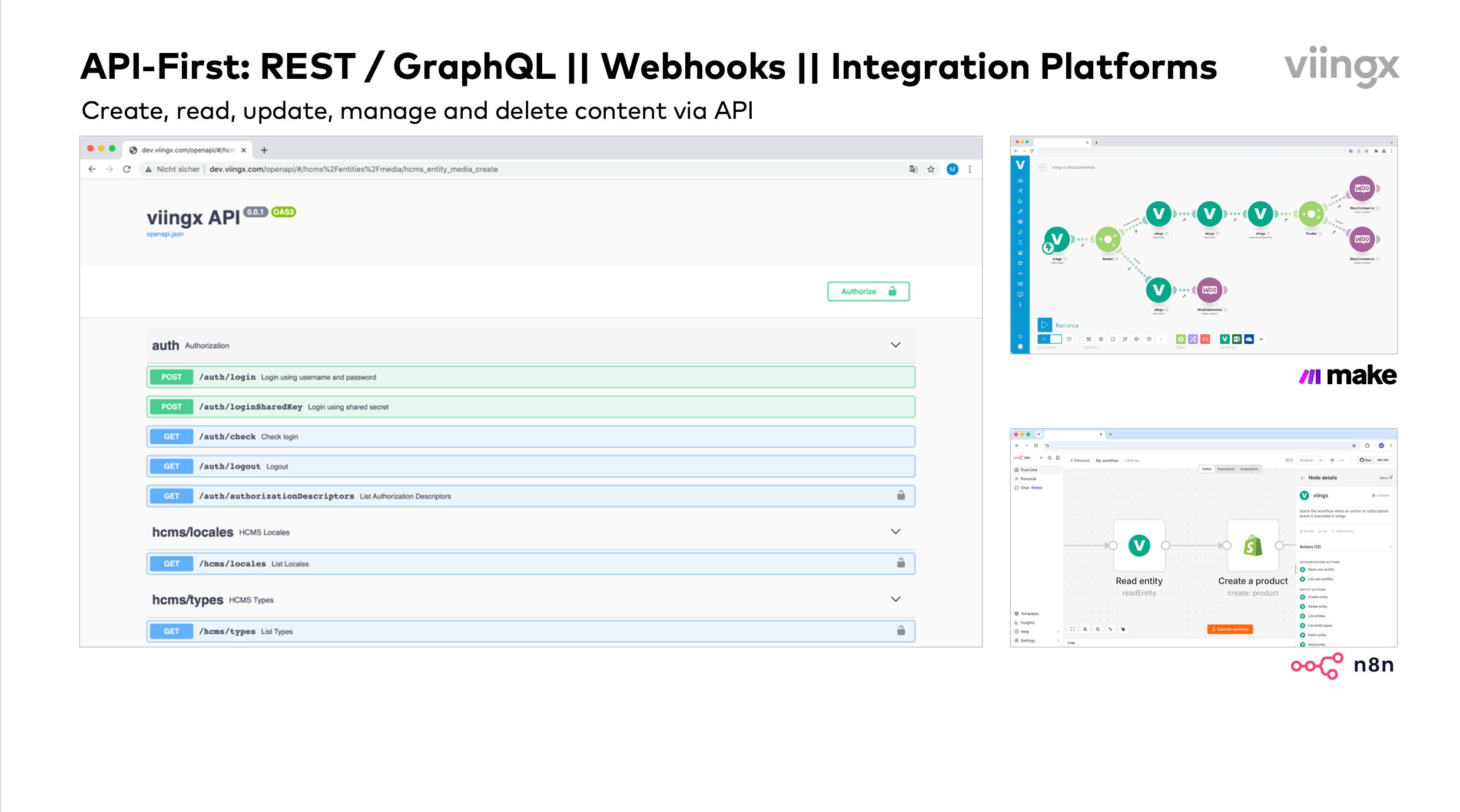Switch to Evaluations tab in n8n
The width and height of the screenshot is (1460, 812).
coord(1249,469)
